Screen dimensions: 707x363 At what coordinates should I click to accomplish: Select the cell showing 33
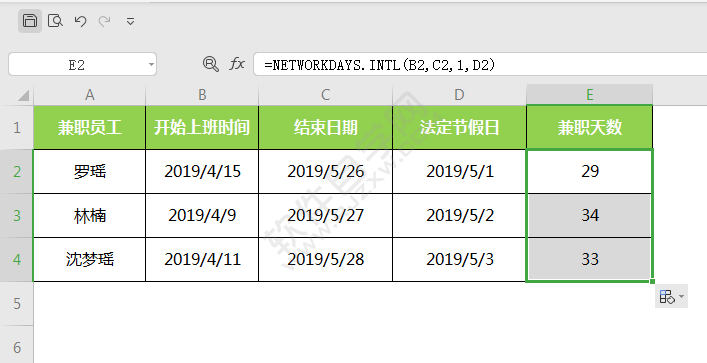589,259
